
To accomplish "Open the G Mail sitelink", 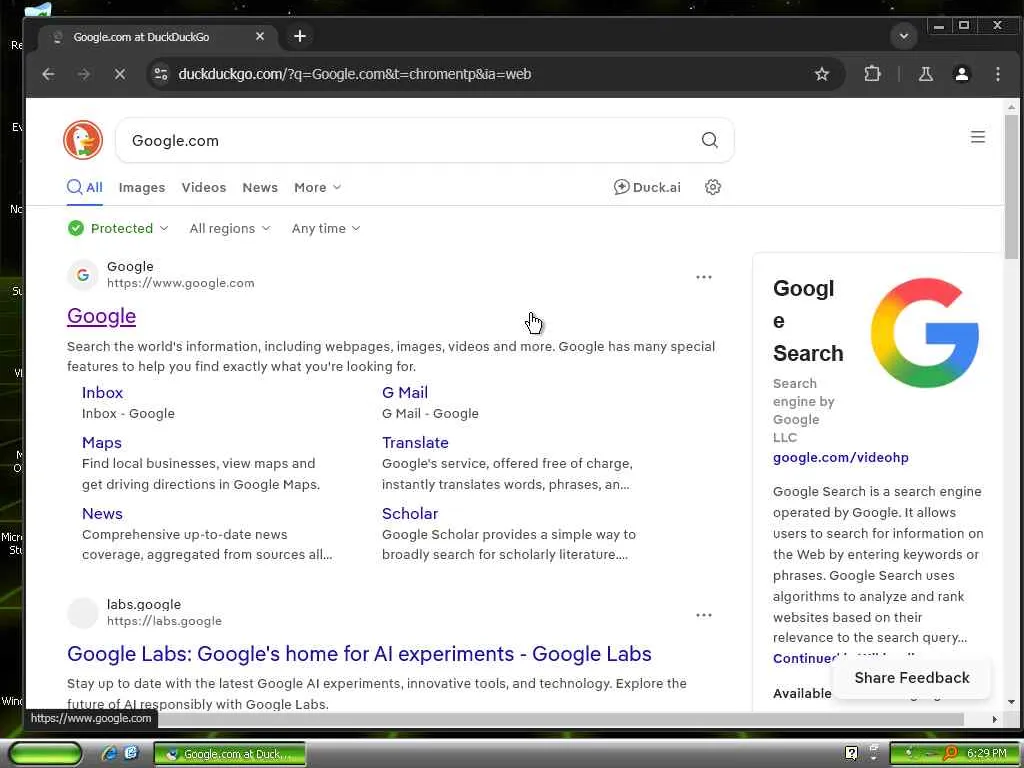I will coord(405,392).
